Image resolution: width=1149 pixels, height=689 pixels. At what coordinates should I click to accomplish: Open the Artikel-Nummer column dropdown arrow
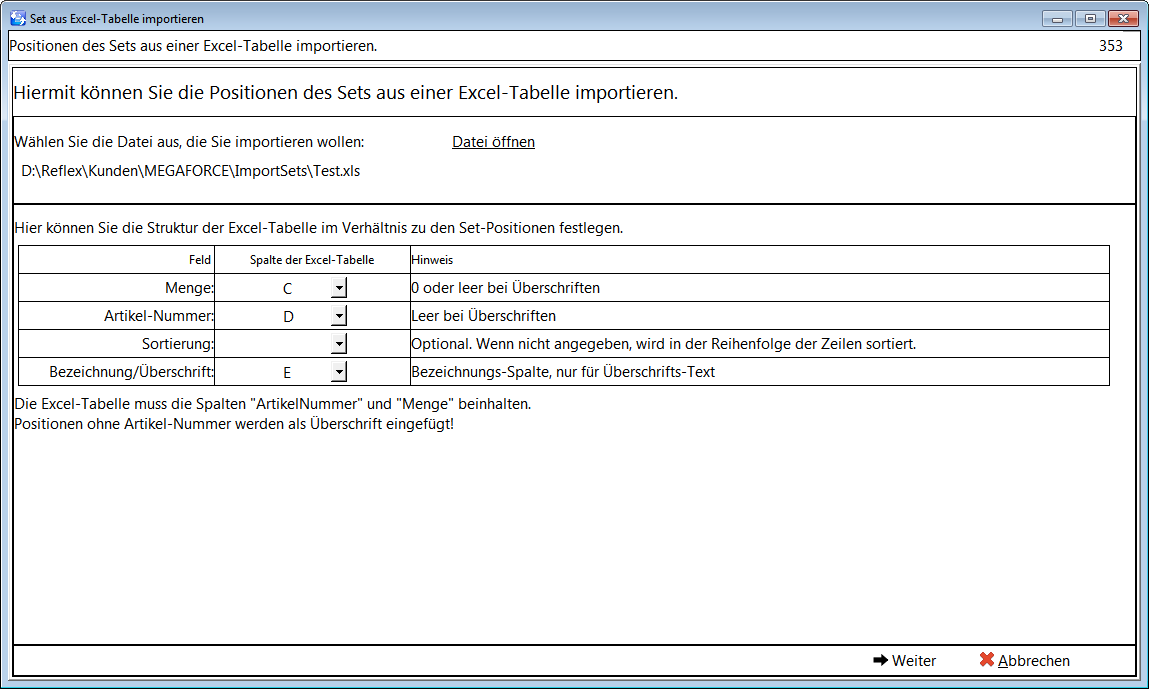click(339, 316)
